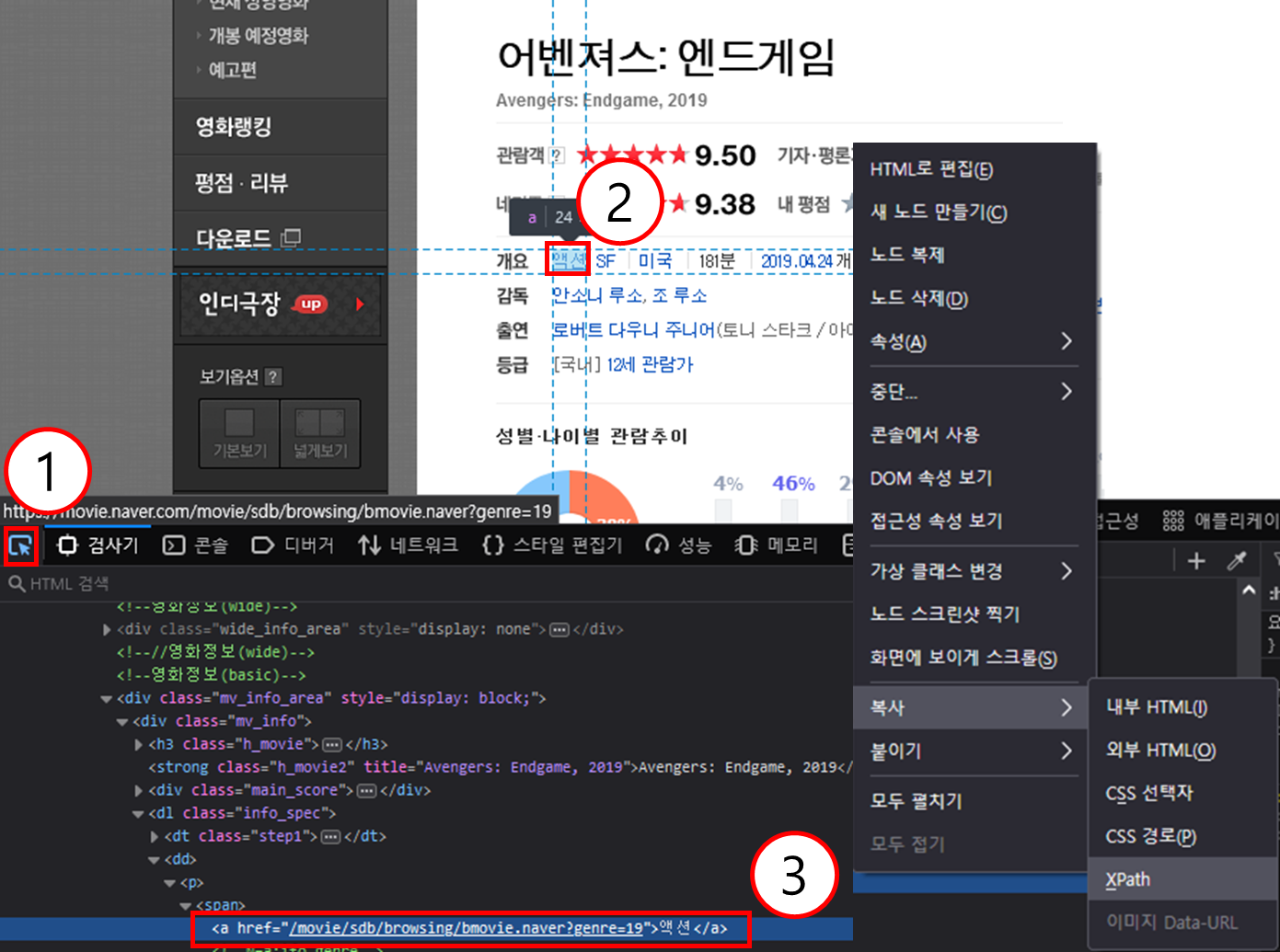Copy XPath from submenu
The width and height of the screenshot is (1280, 952).
click(1183, 879)
